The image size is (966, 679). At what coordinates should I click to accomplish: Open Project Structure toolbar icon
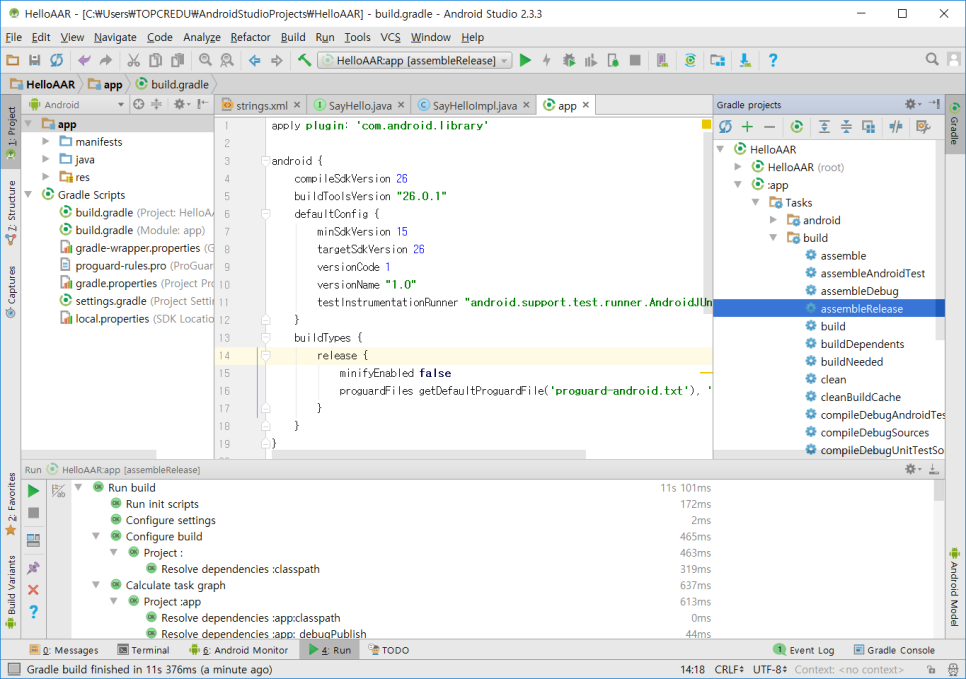[x=717, y=60]
